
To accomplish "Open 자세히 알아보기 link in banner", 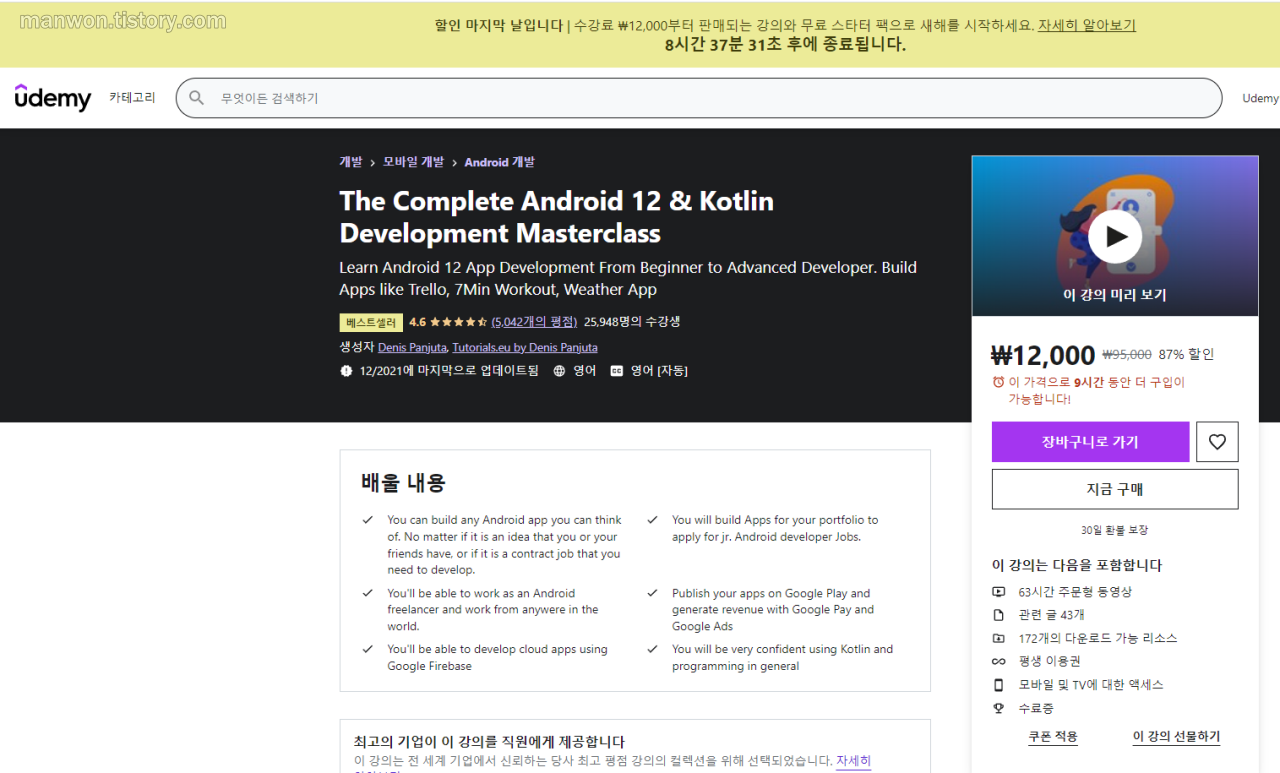I will 1086,26.
